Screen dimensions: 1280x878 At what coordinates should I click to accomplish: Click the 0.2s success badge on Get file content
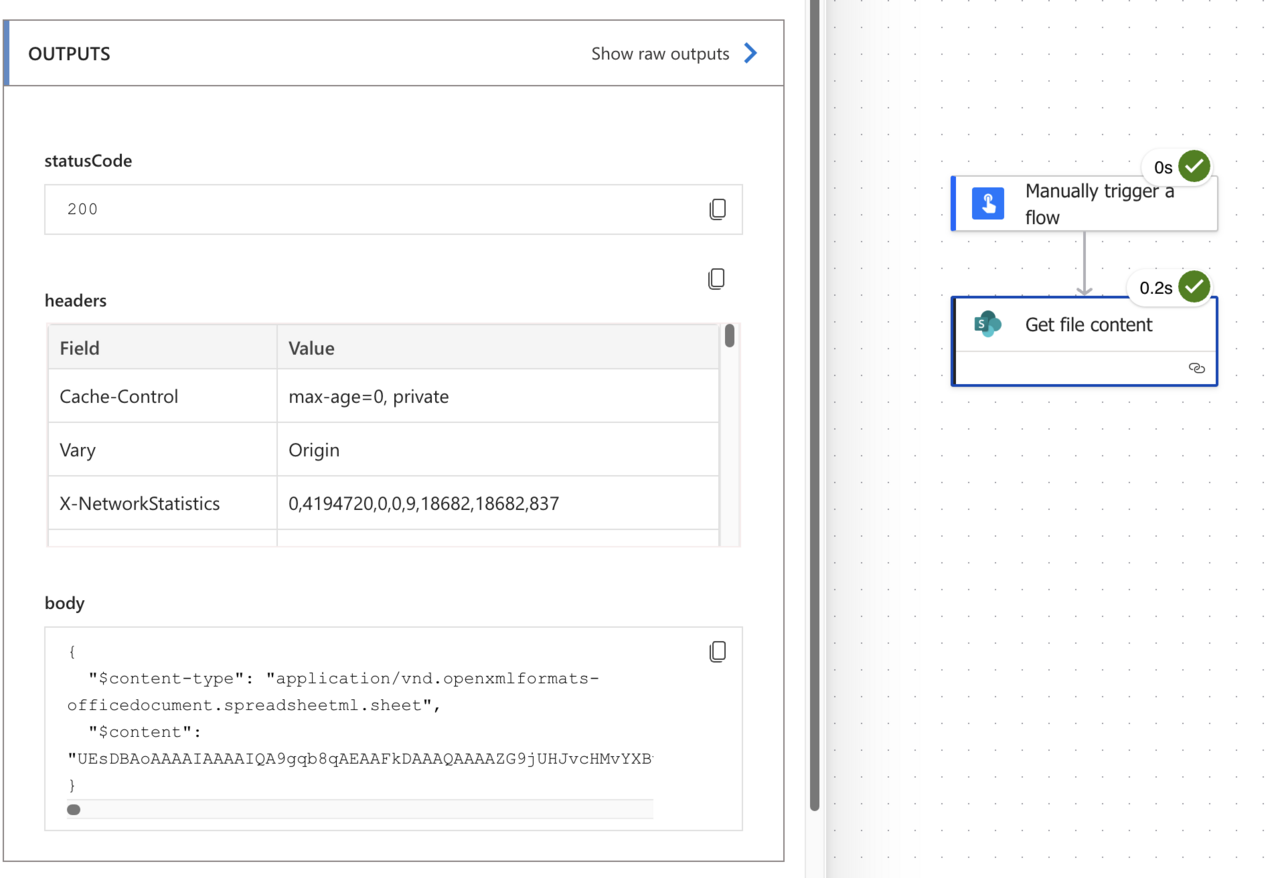click(1169, 287)
